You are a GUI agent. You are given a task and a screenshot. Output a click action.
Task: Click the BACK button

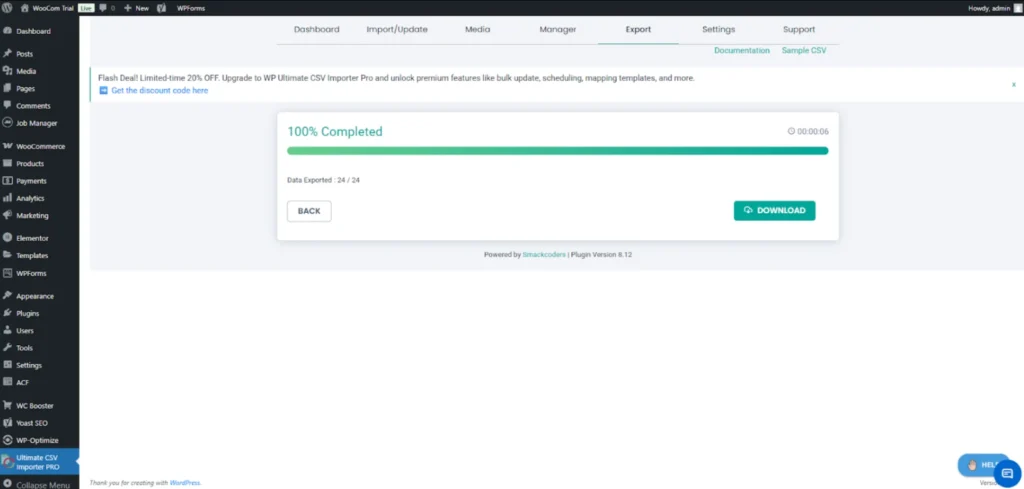pyautogui.click(x=309, y=211)
